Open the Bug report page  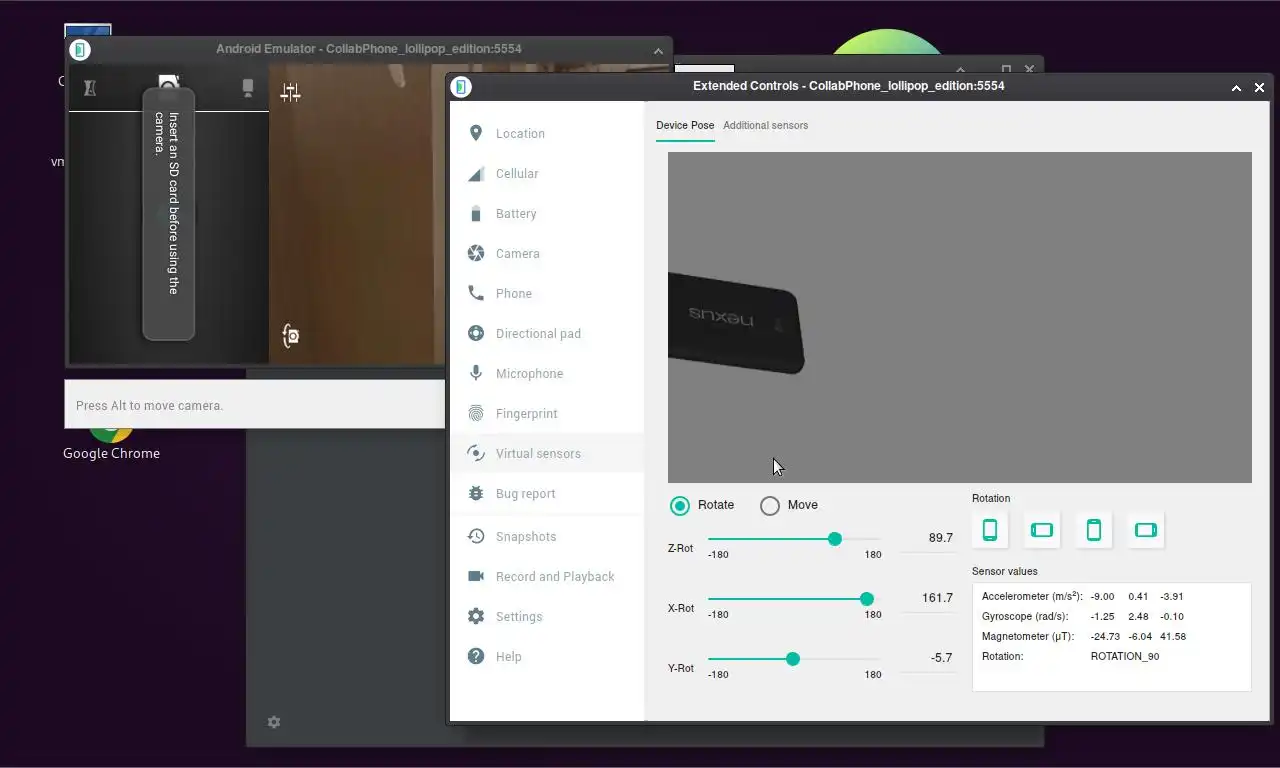point(546,493)
